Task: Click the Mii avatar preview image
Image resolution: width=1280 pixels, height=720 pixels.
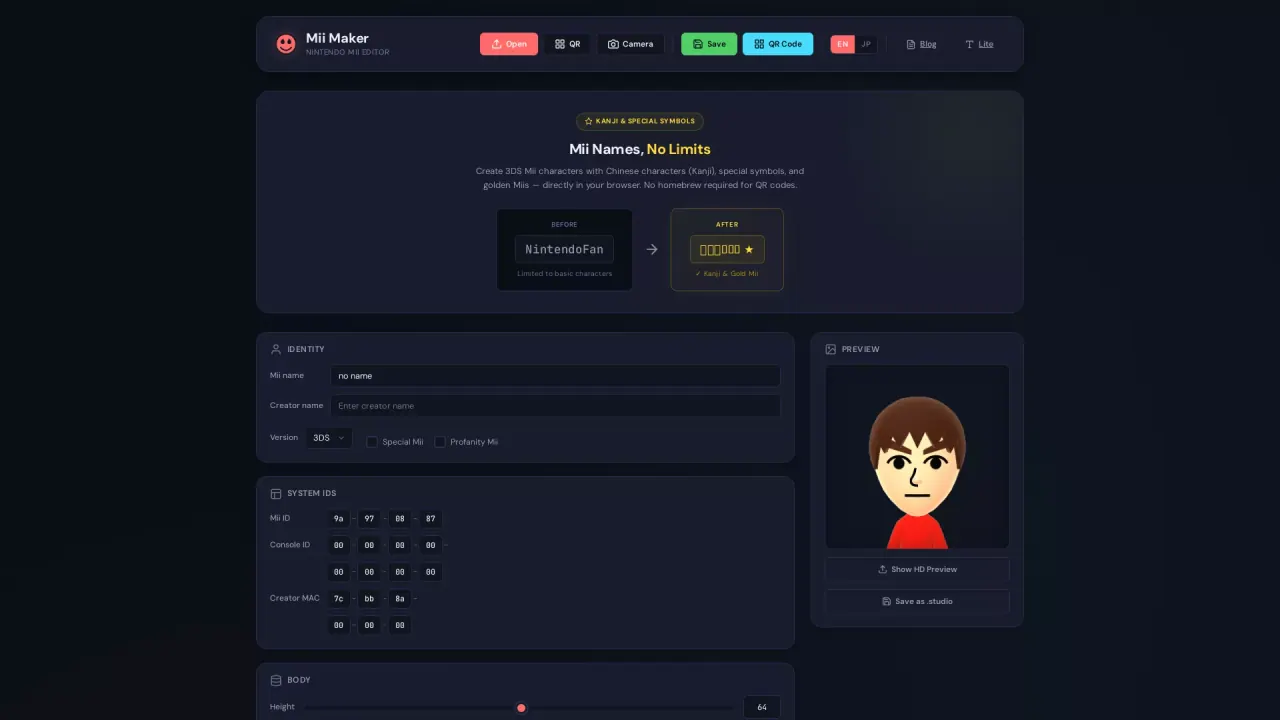Action: pos(917,456)
